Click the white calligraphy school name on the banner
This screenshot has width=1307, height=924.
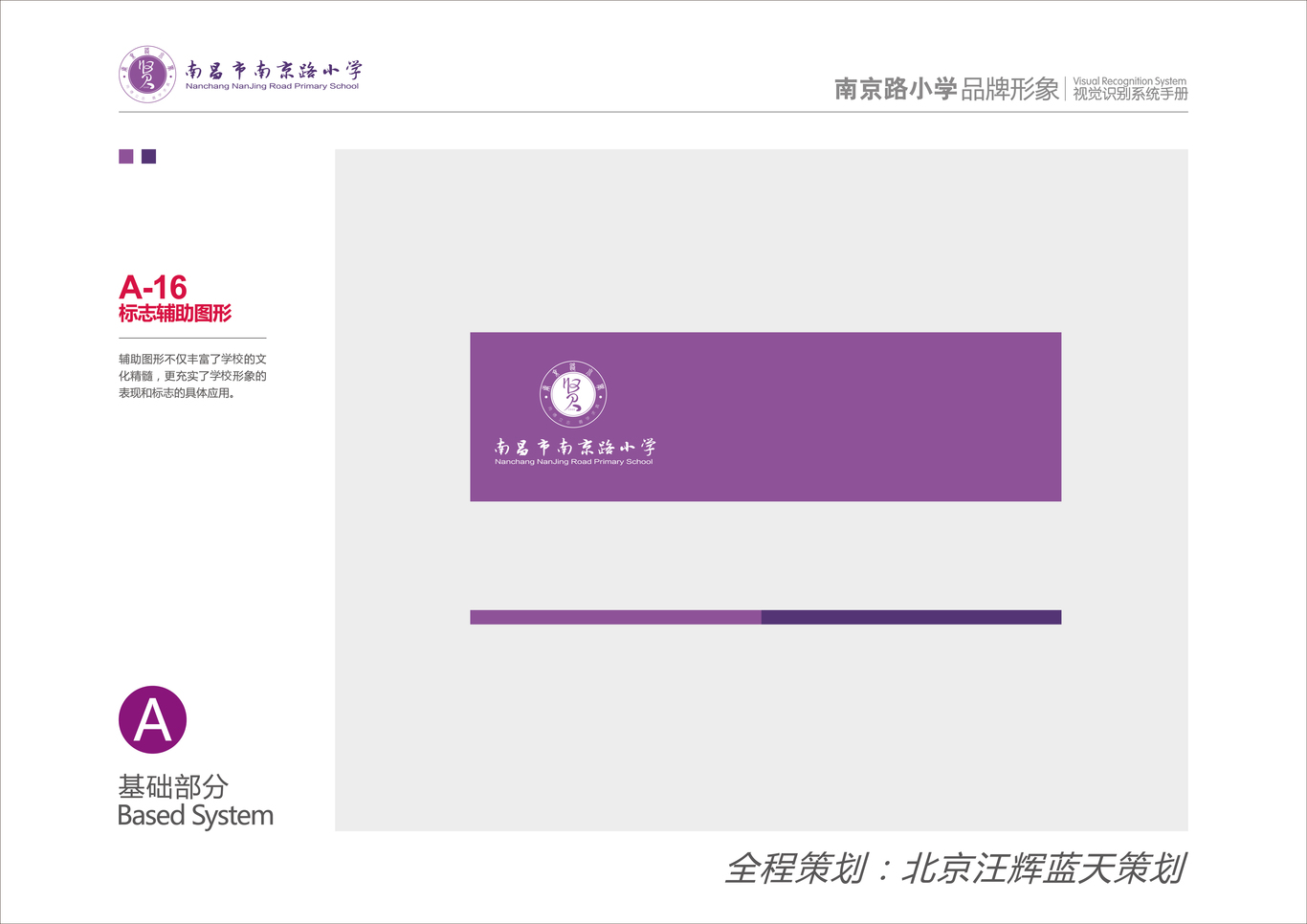pyautogui.click(x=575, y=447)
